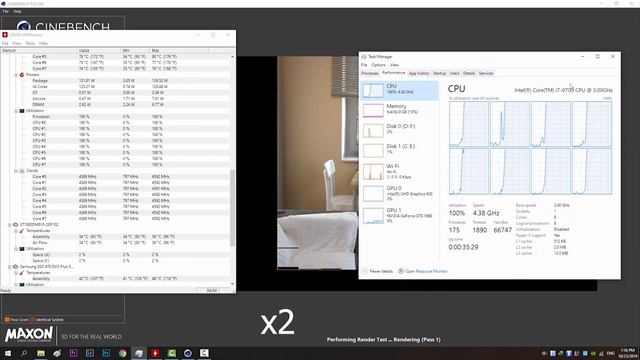Click the ENG language indicator in tray
The height and width of the screenshot is (360, 640).
611,353
